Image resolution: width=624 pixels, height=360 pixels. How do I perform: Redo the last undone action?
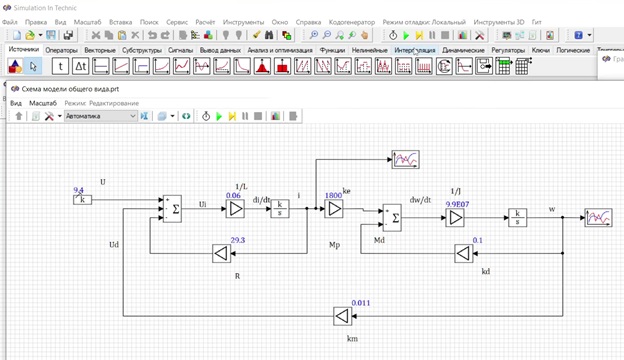tap(165, 35)
